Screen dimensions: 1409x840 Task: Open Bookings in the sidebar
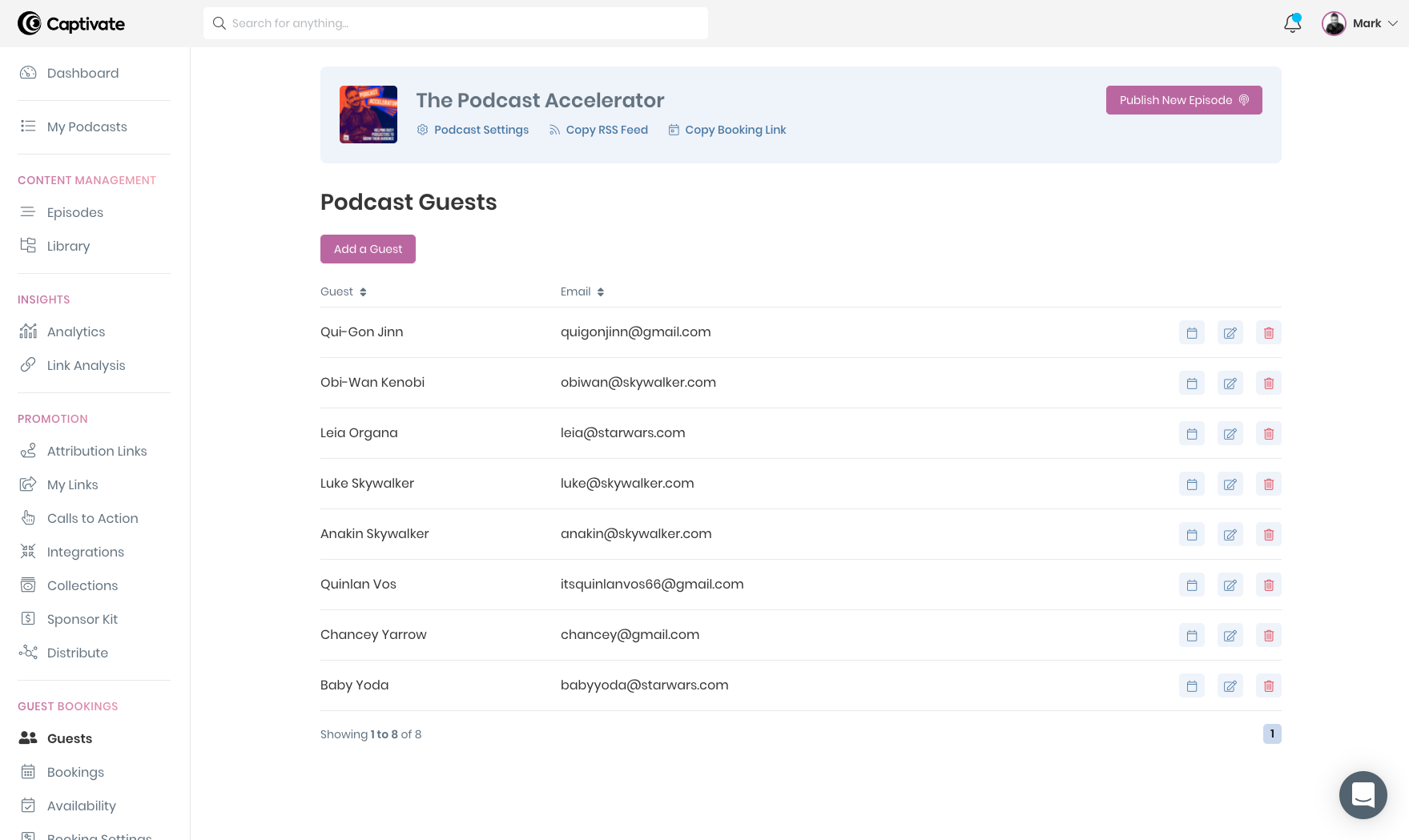click(75, 772)
